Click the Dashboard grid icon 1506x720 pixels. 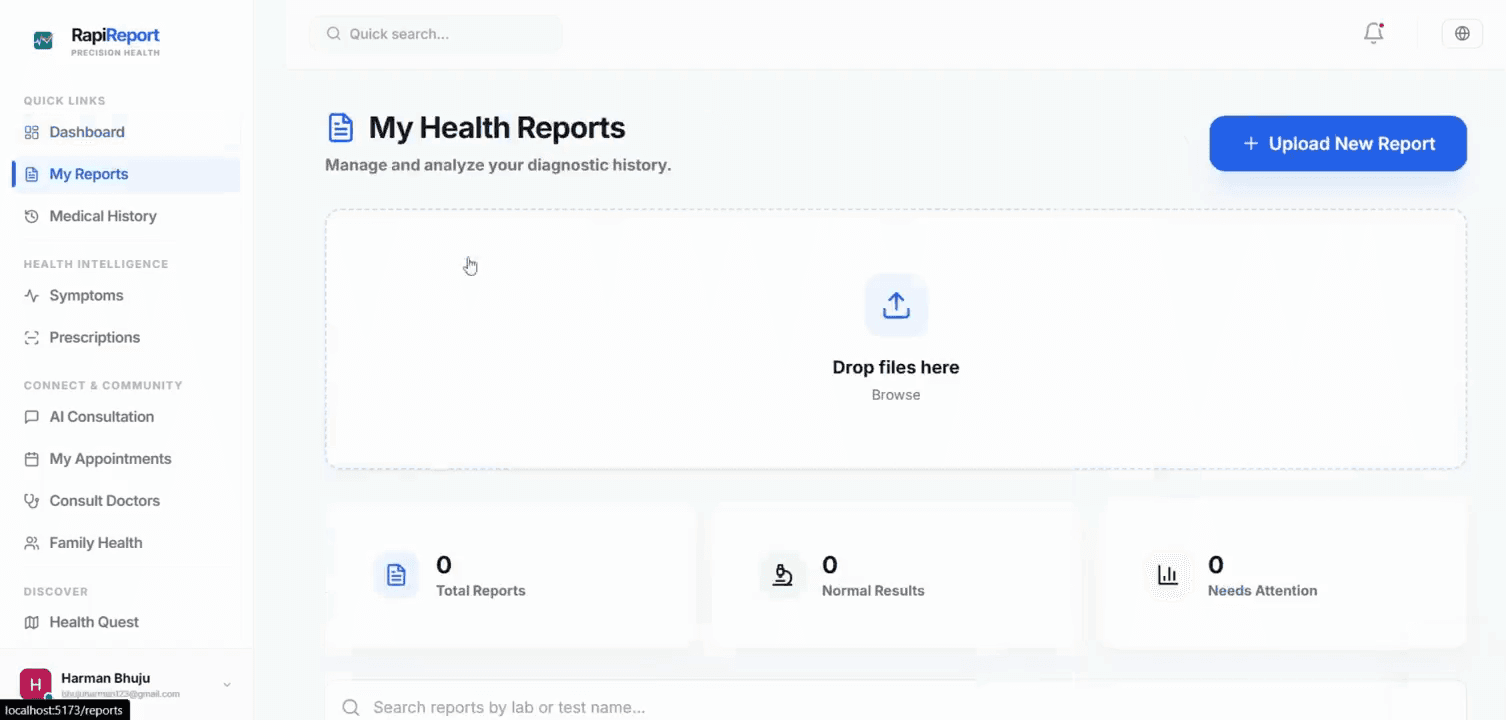[x=32, y=132]
